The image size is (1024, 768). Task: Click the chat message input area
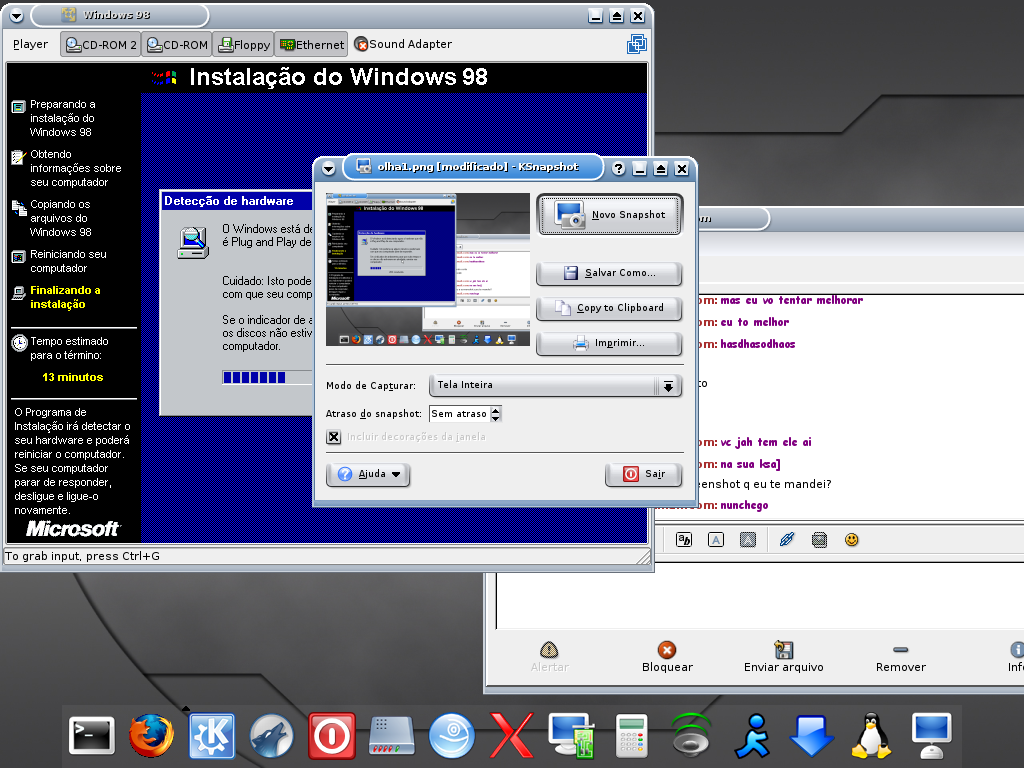tap(760, 601)
